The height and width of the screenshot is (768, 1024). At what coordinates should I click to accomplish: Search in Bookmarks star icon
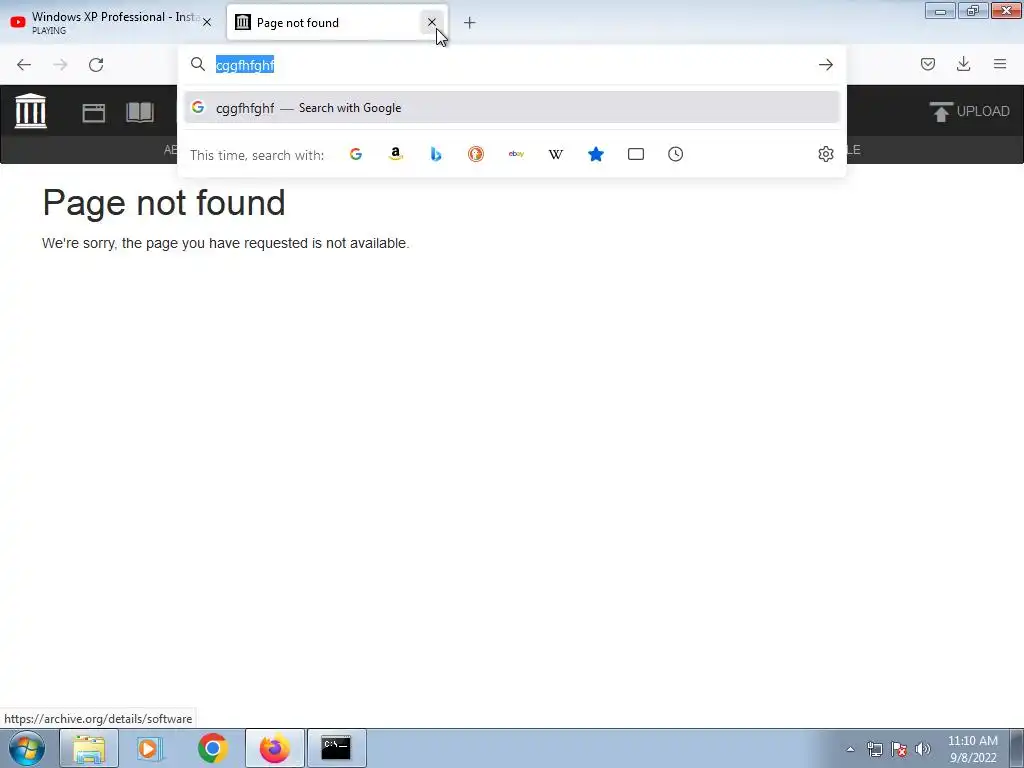pos(596,154)
